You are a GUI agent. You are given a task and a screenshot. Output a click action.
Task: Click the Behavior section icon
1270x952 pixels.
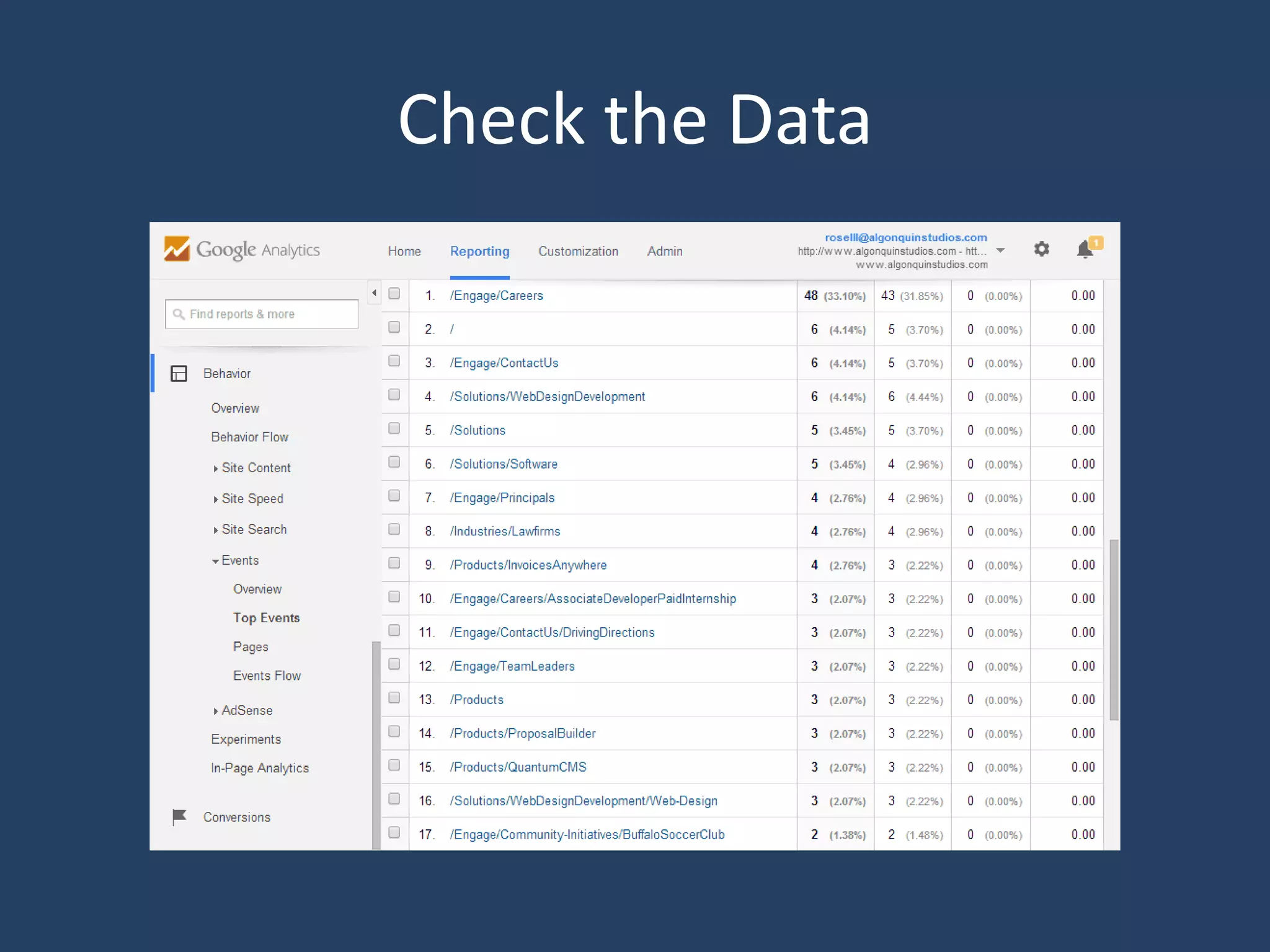pyautogui.click(x=179, y=373)
